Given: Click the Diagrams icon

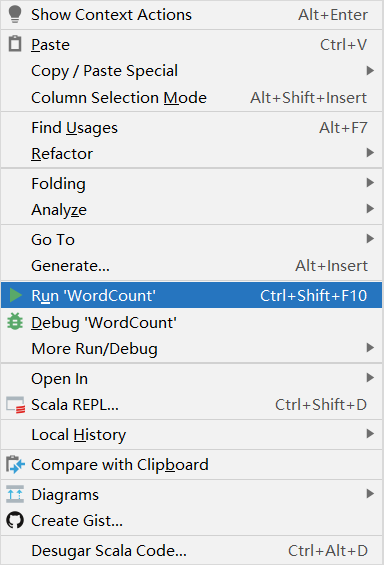Looking at the screenshot, I should (x=15, y=494).
